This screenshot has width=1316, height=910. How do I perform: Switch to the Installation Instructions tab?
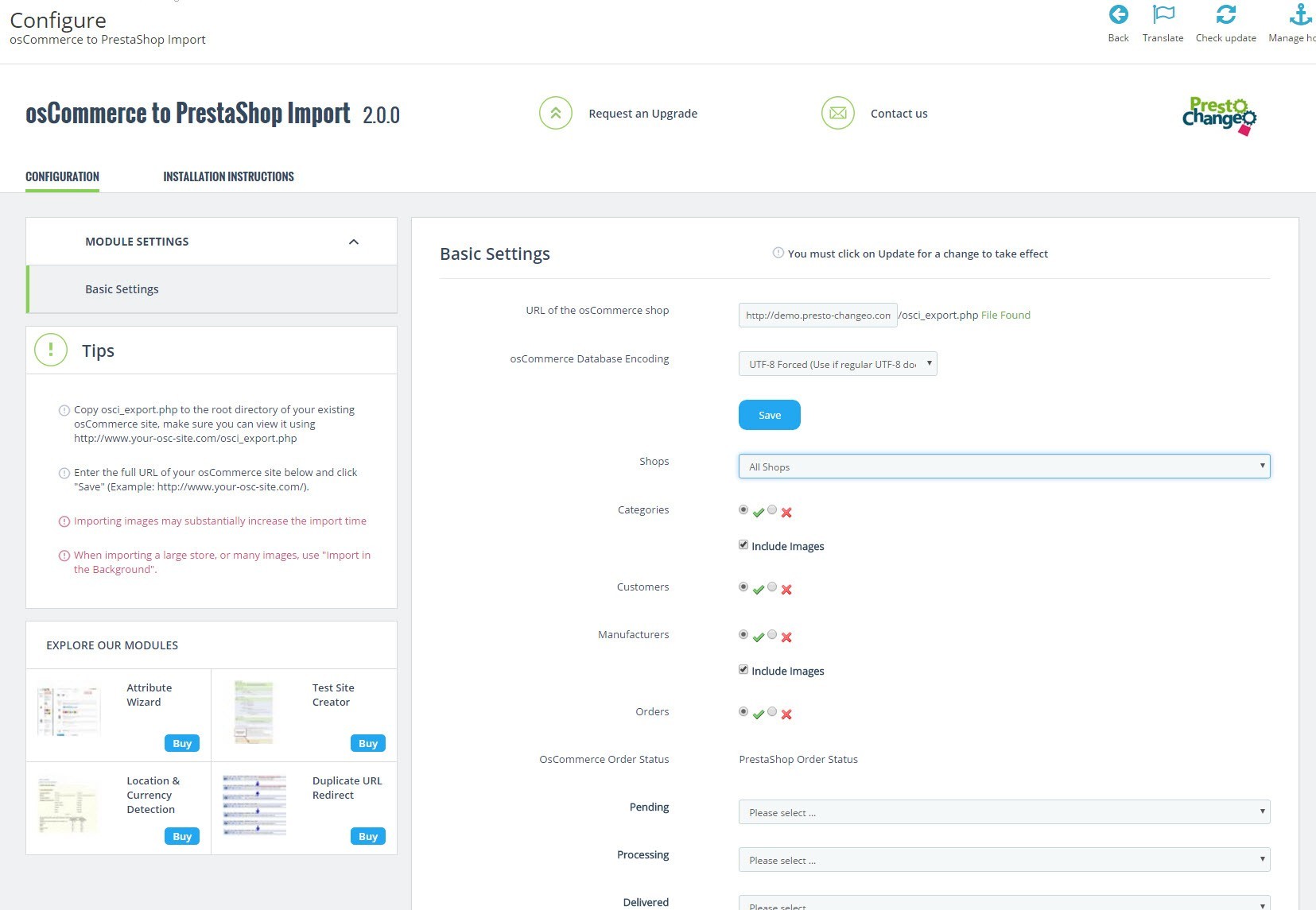(228, 176)
